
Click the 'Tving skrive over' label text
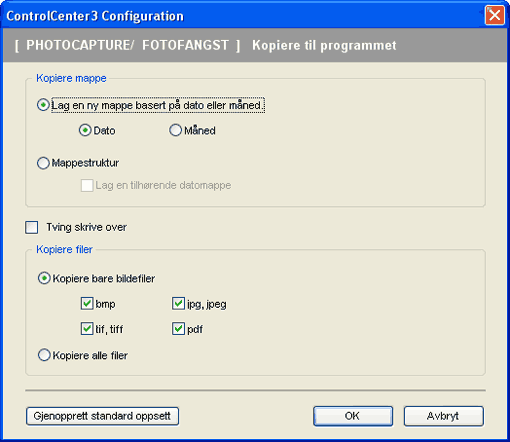(x=87, y=227)
